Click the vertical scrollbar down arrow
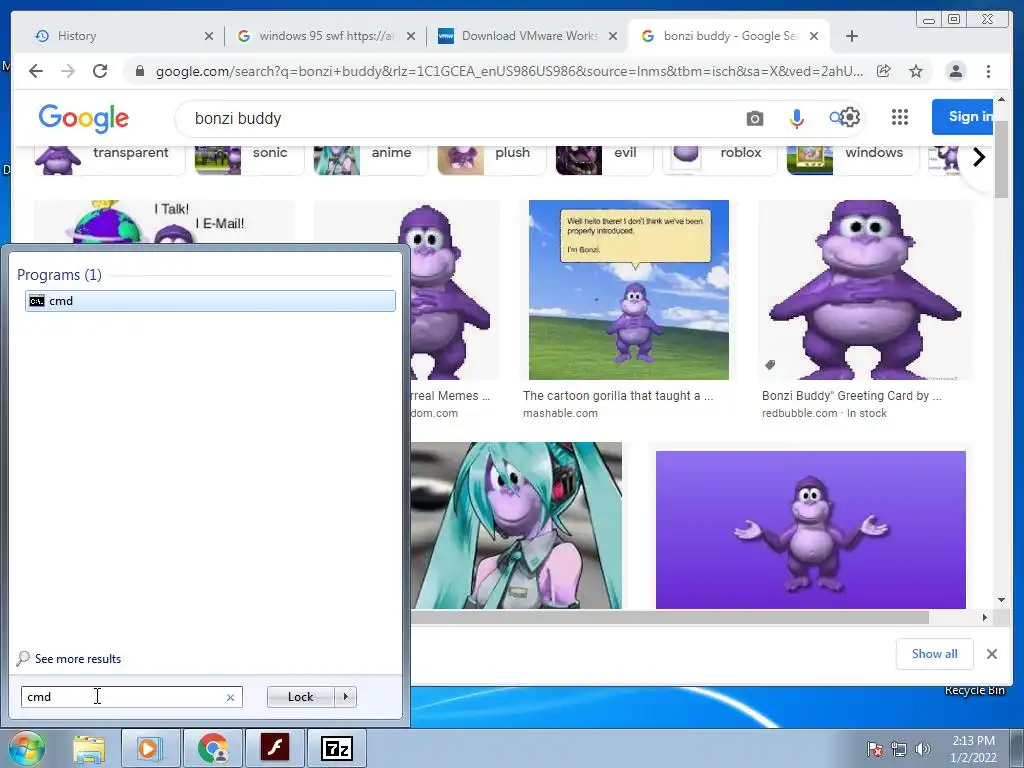1024x768 pixels. tap(1001, 600)
